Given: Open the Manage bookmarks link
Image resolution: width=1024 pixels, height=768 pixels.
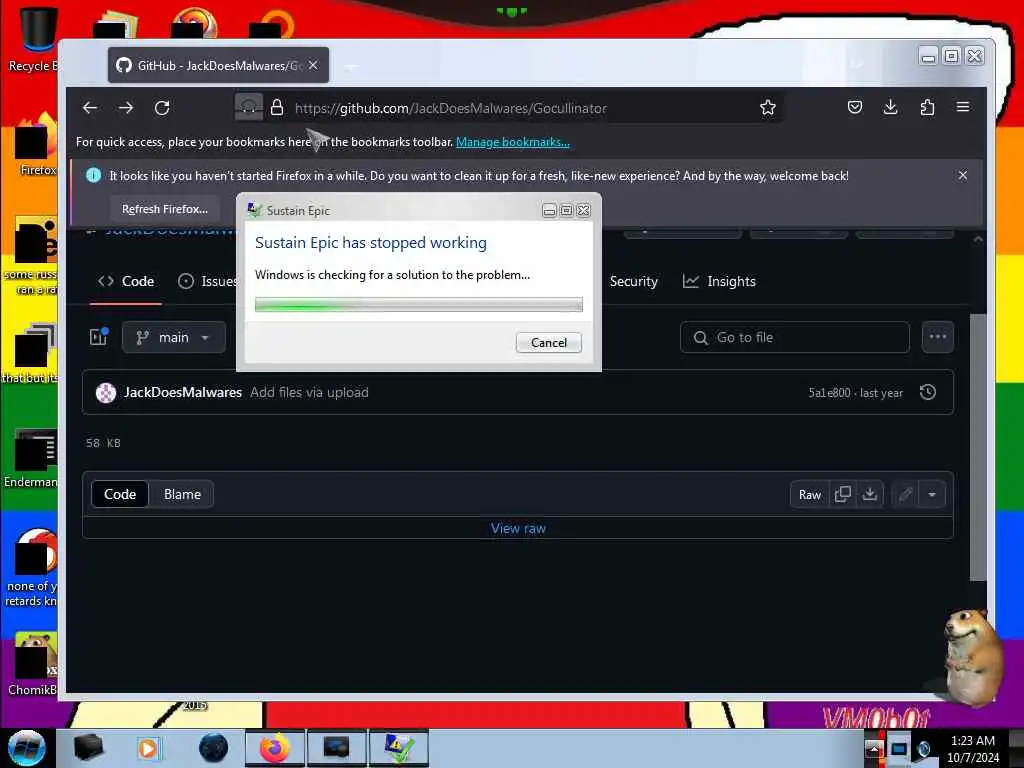Looking at the screenshot, I should click(x=513, y=142).
